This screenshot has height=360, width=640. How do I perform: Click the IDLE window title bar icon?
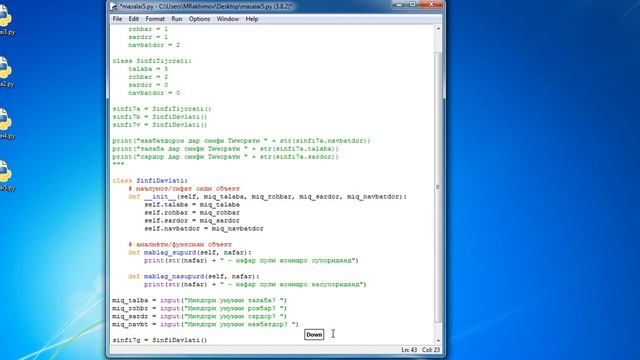(x=114, y=7)
